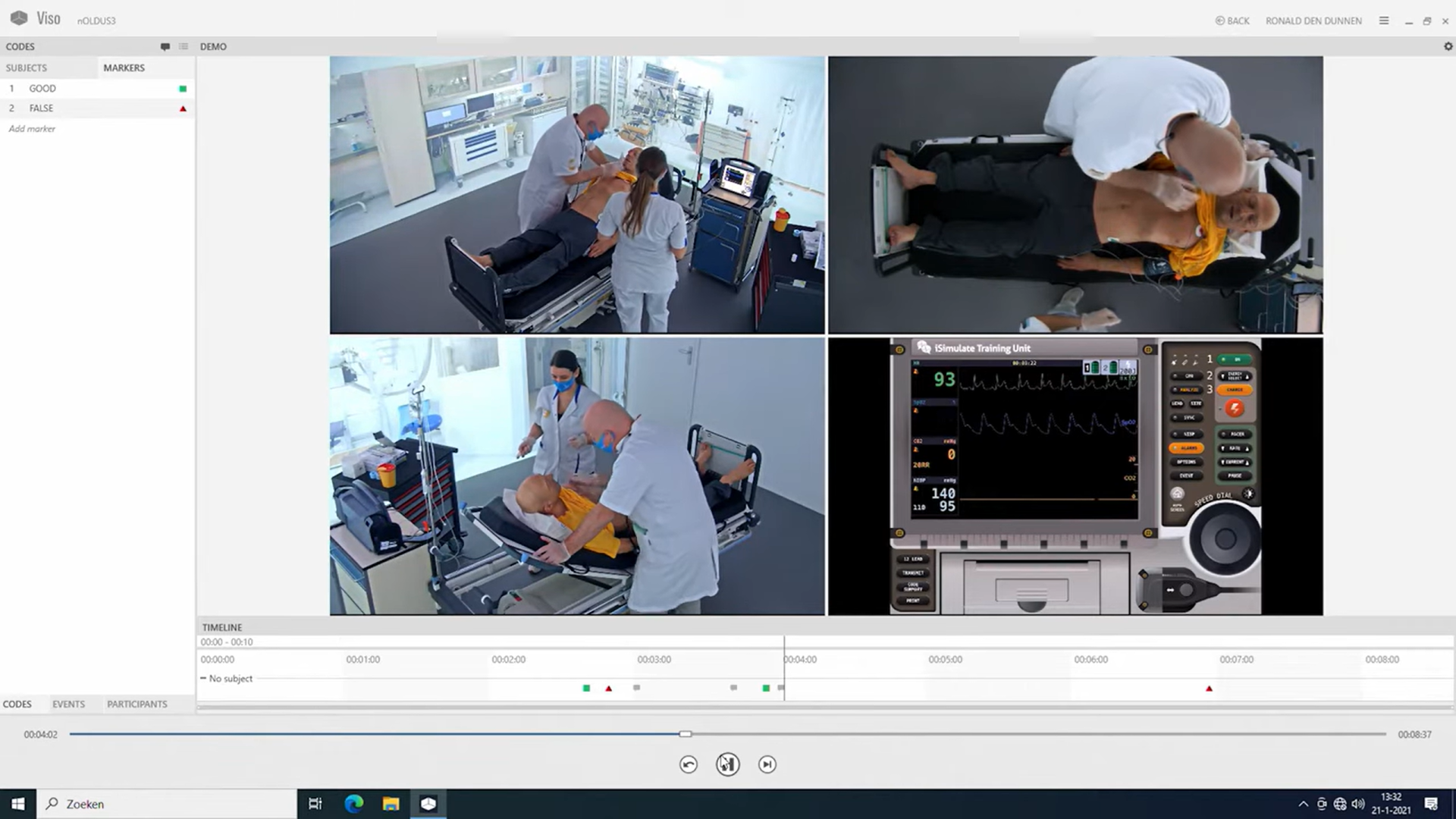Select the Markers tab

pyautogui.click(x=124, y=68)
